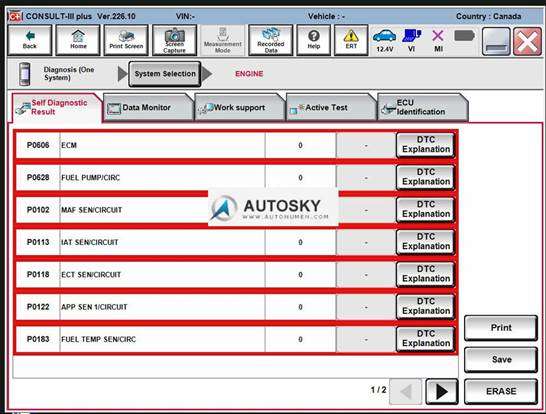546x414 pixels.
Task: Open Screen Capture camera tool
Action: click(x=174, y=40)
